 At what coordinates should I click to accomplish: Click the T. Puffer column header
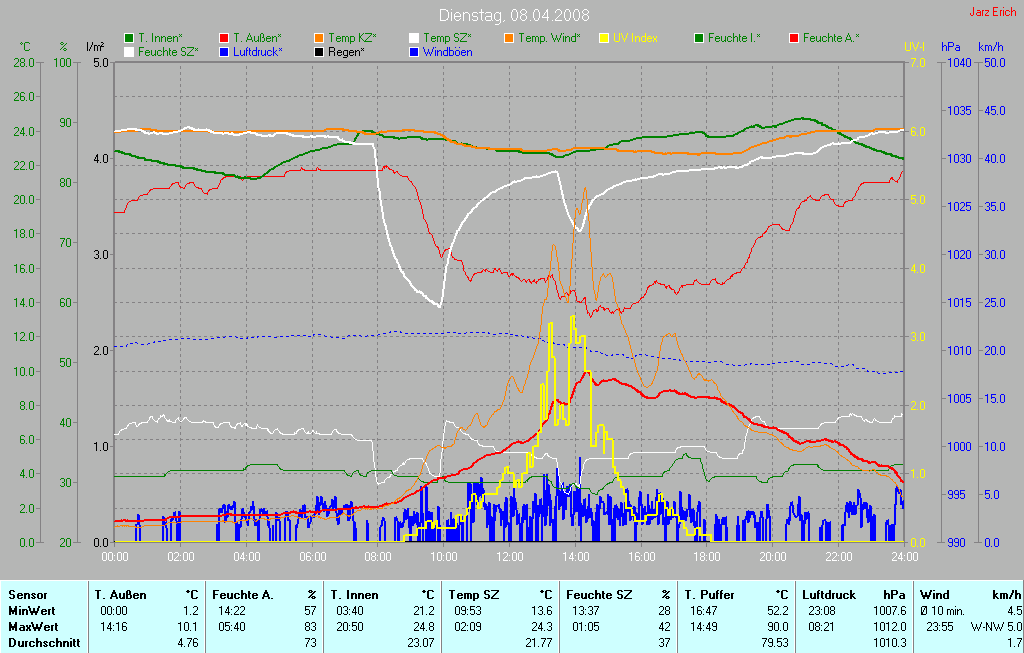(x=706, y=594)
